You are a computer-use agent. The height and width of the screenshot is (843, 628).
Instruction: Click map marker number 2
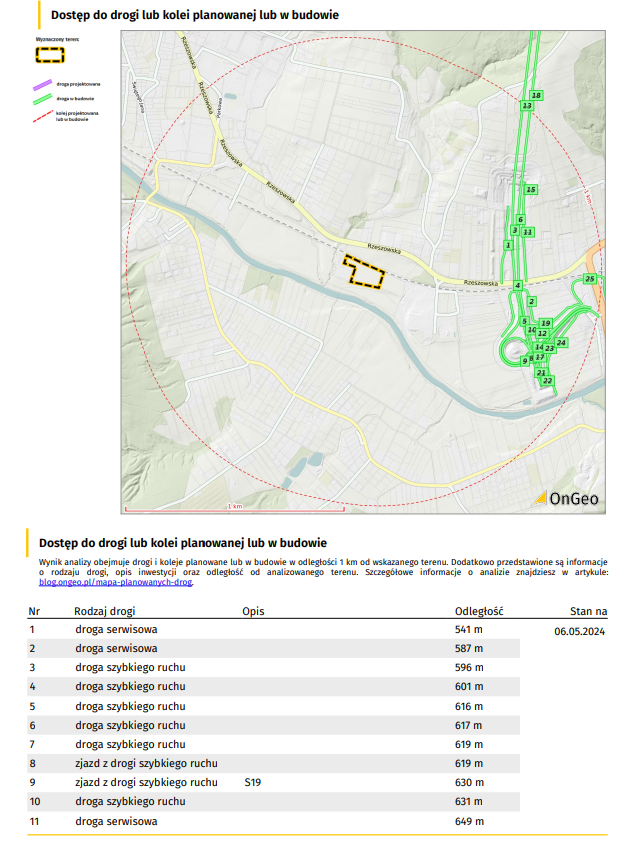[531, 301]
